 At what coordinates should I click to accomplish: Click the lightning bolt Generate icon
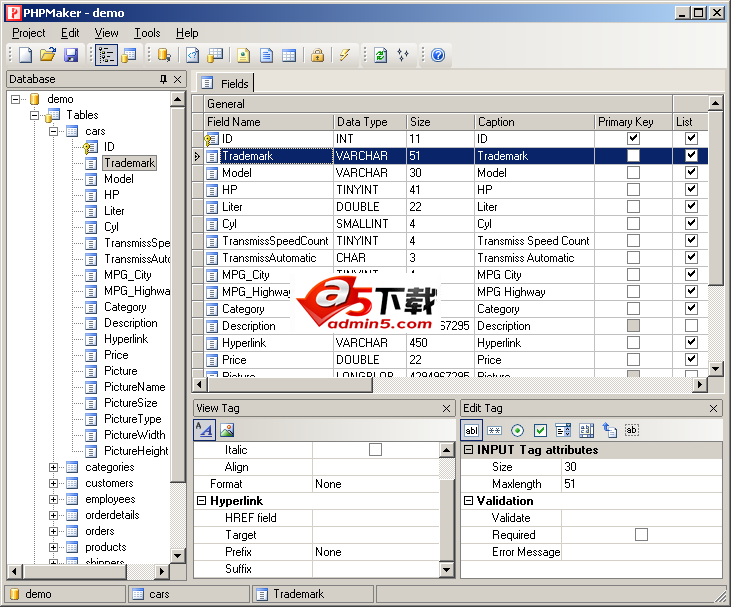coord(345,55)
